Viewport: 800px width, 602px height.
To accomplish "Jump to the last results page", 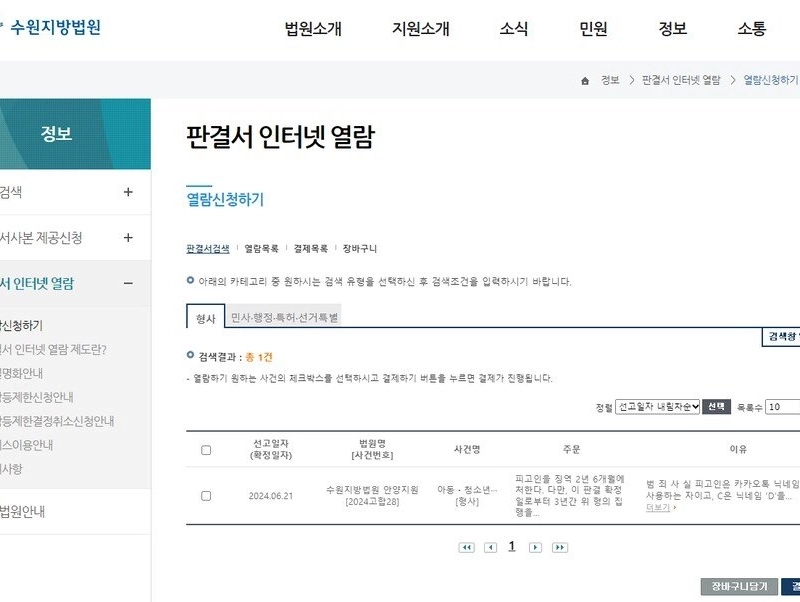I will tap(559, 547).
